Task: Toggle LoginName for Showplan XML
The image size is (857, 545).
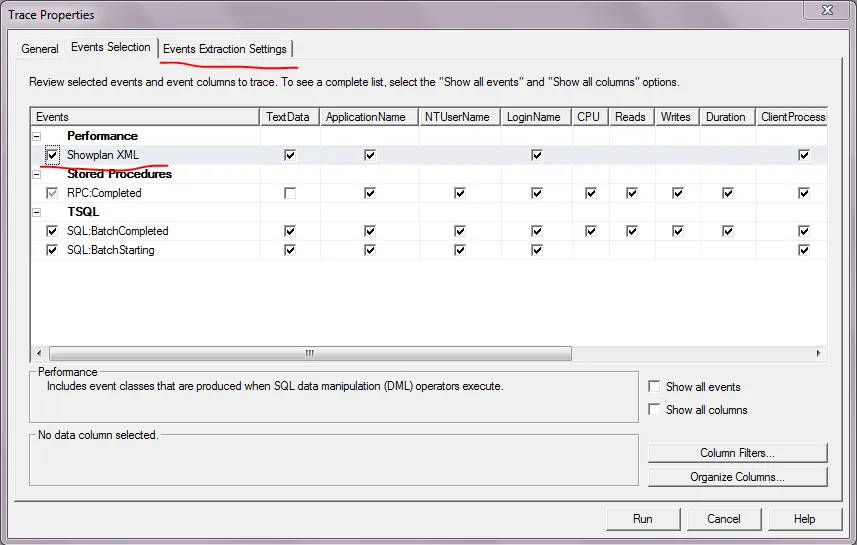Action: pyautogui.click(x=537, y=155)
